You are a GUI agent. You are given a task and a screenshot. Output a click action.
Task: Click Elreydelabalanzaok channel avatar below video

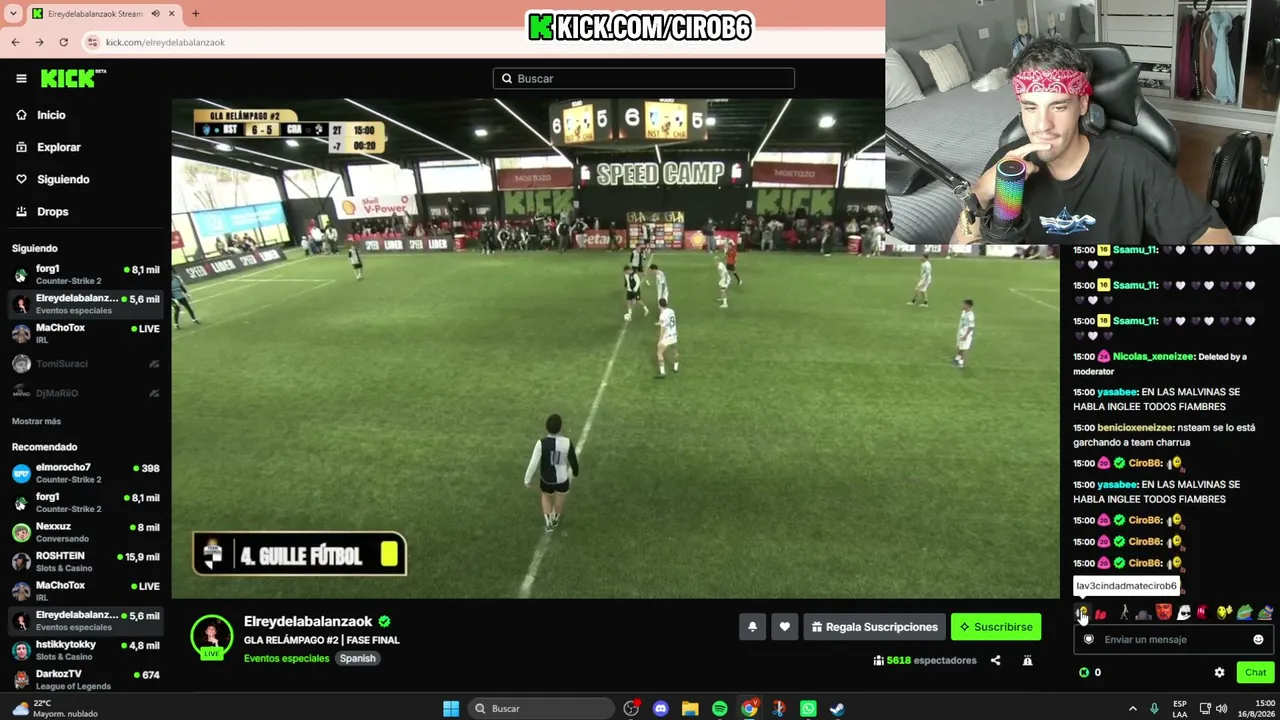pos(212,637)
